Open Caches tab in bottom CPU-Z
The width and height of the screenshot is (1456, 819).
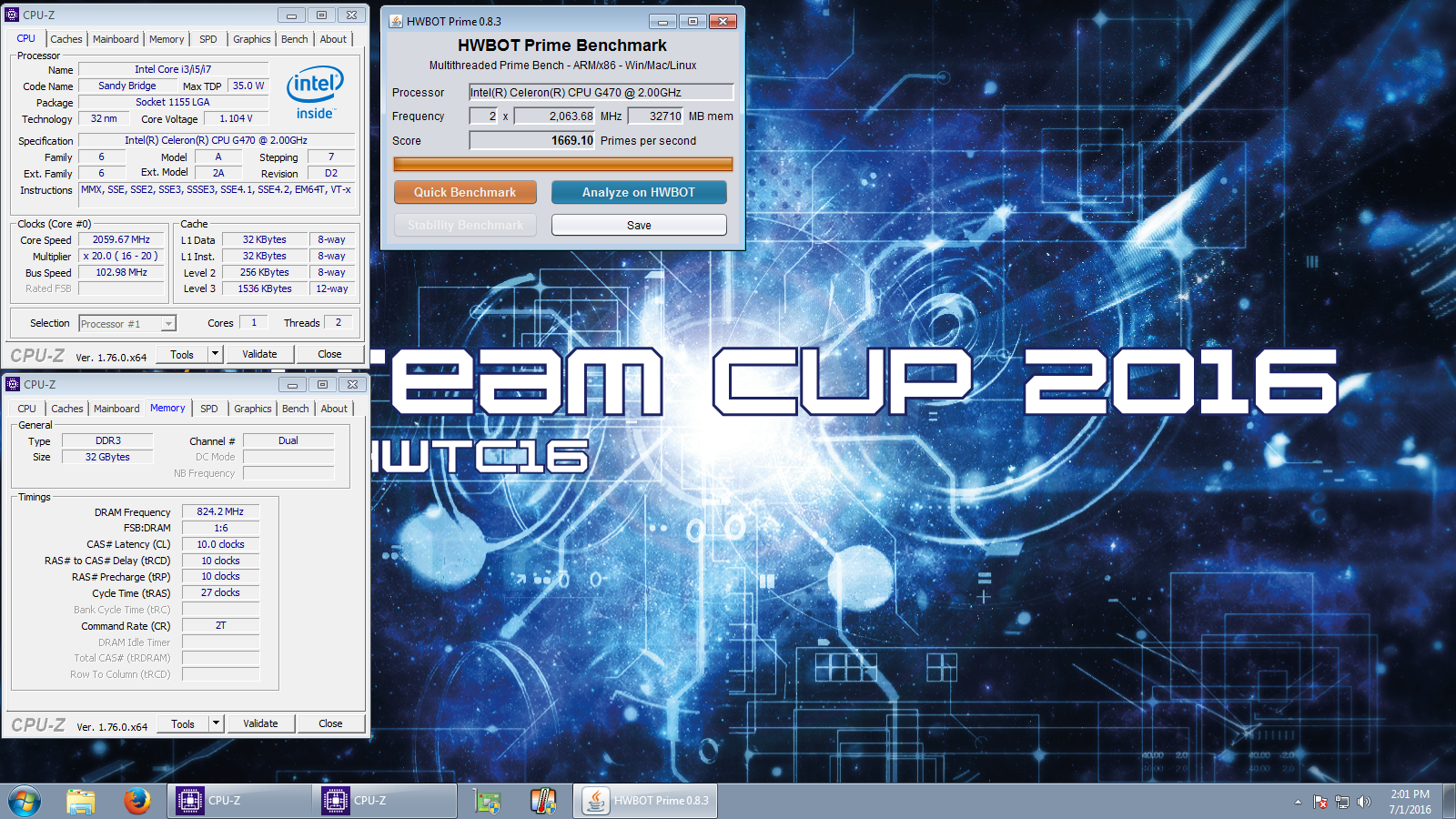(x=67, y=409)
